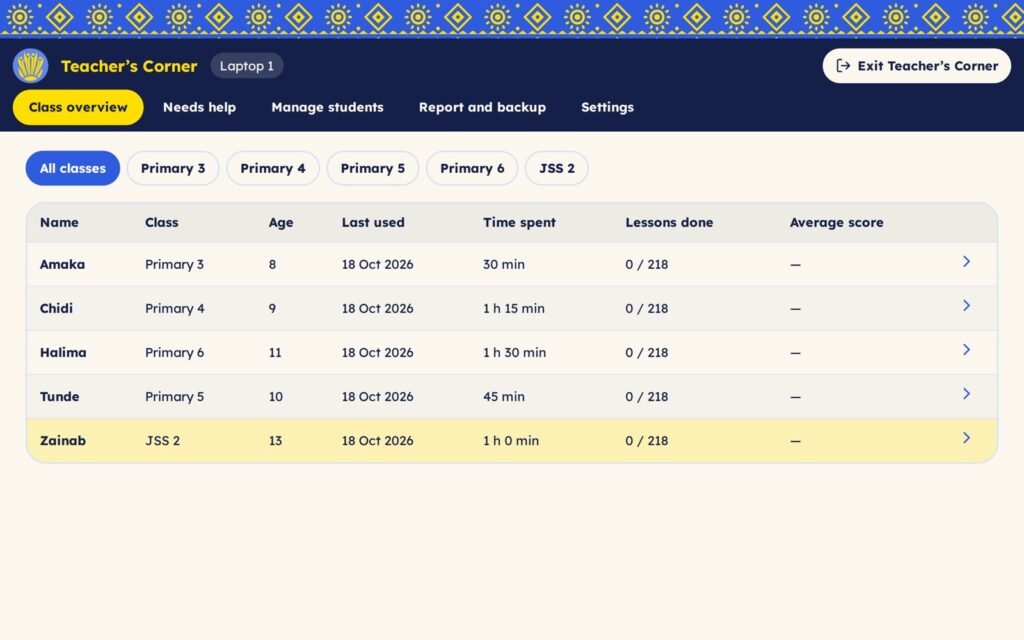1024x640 pixels.
Task: Filter by JSS 2 class
Action: [557, 168]
